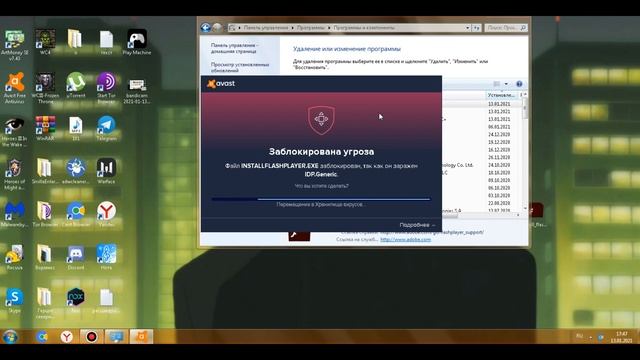640x360 pixels.
Task: Launch Malwarebytes from the desktop
Action: tap(15, 214)
